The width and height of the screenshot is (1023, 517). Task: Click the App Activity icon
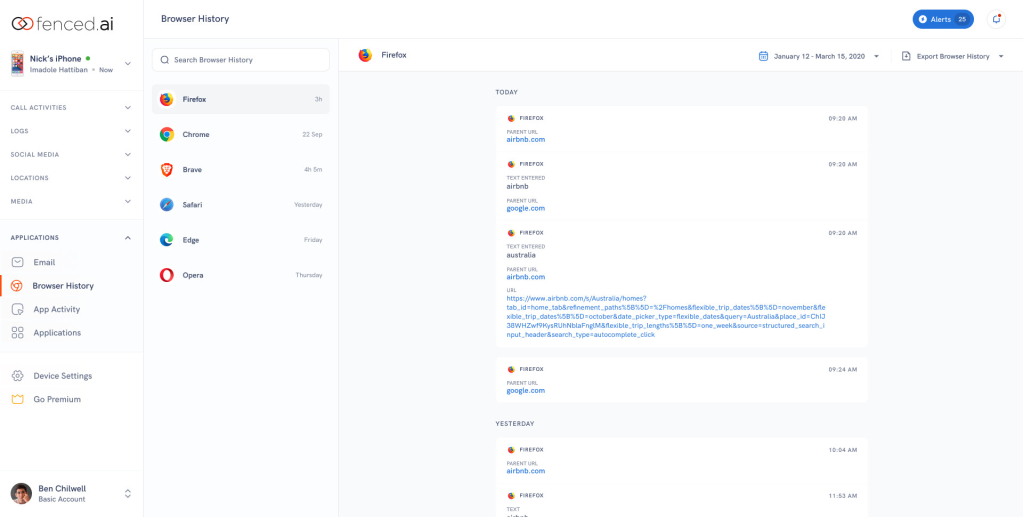point(18,309)
